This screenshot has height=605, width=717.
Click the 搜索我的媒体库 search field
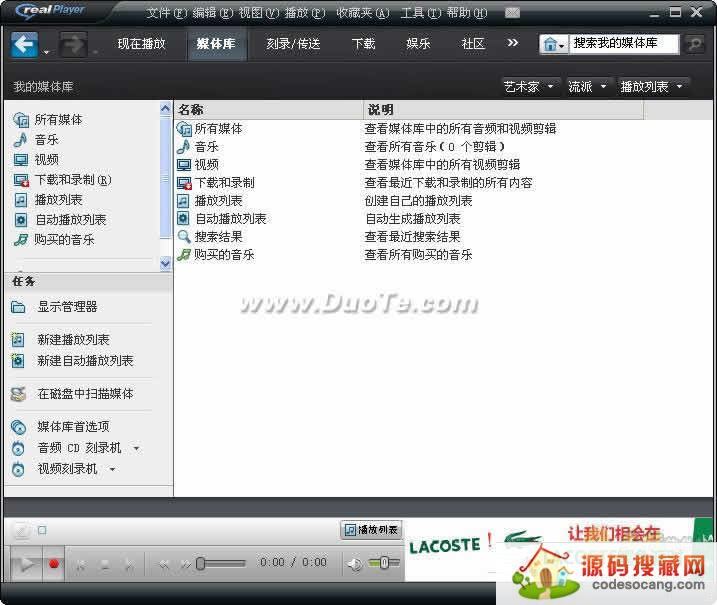click(623, 44)
